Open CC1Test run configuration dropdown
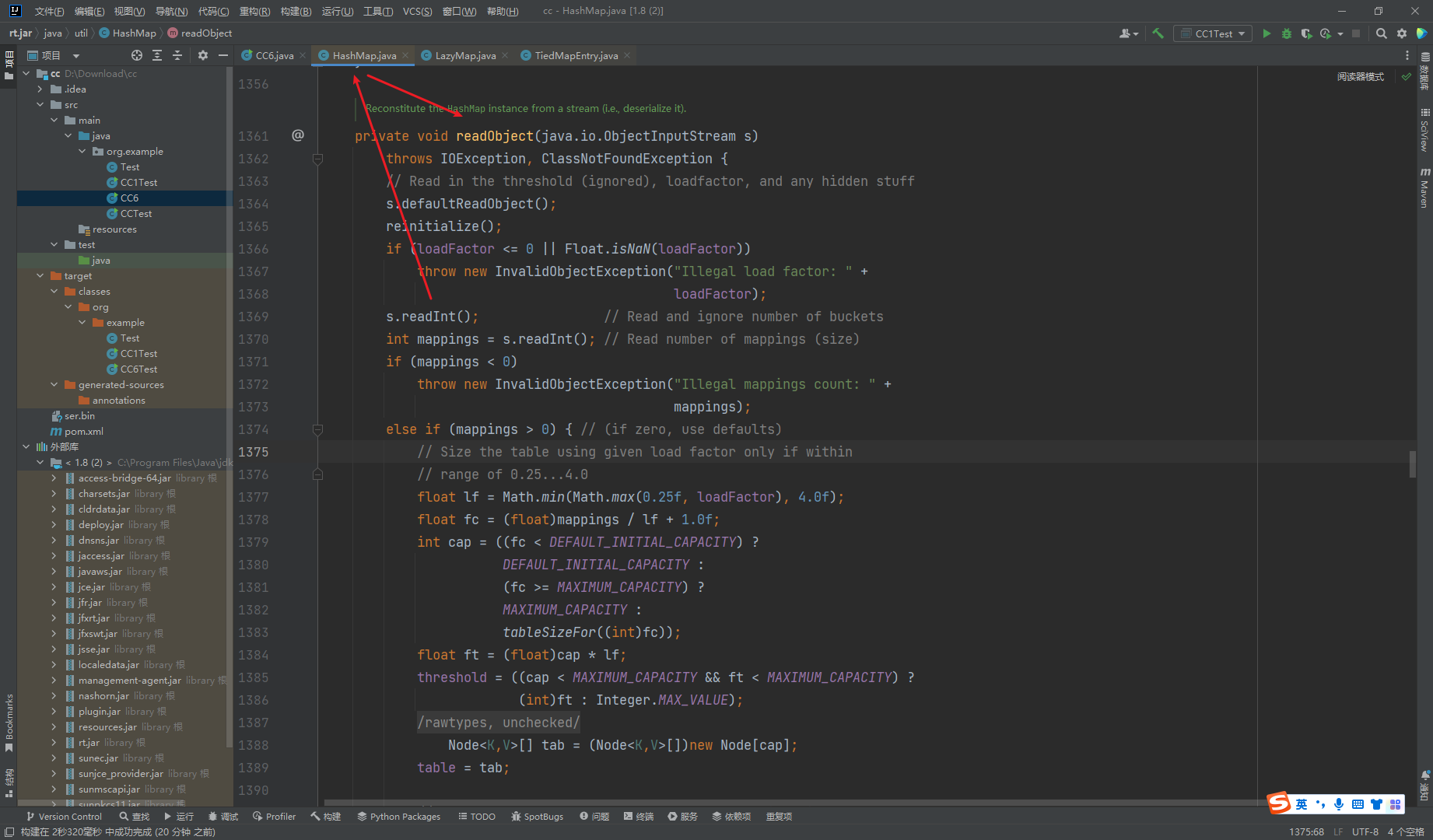The image size is (1433, 840). [1214, 33]
